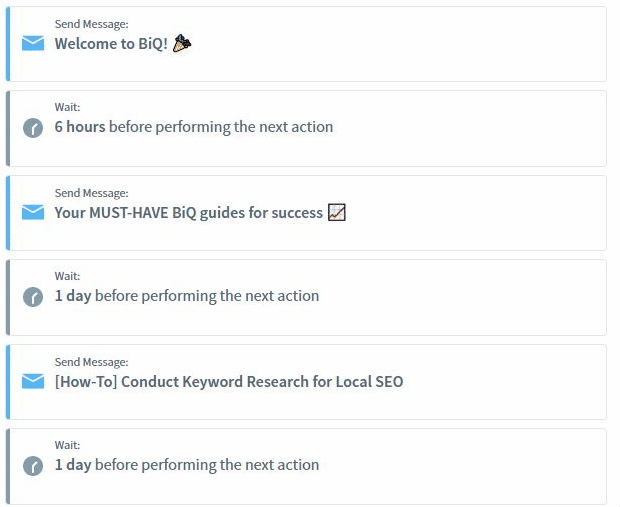
Task: Open Your MUST-HAVE BiQ guides for success message
Action: click(189, 213)
